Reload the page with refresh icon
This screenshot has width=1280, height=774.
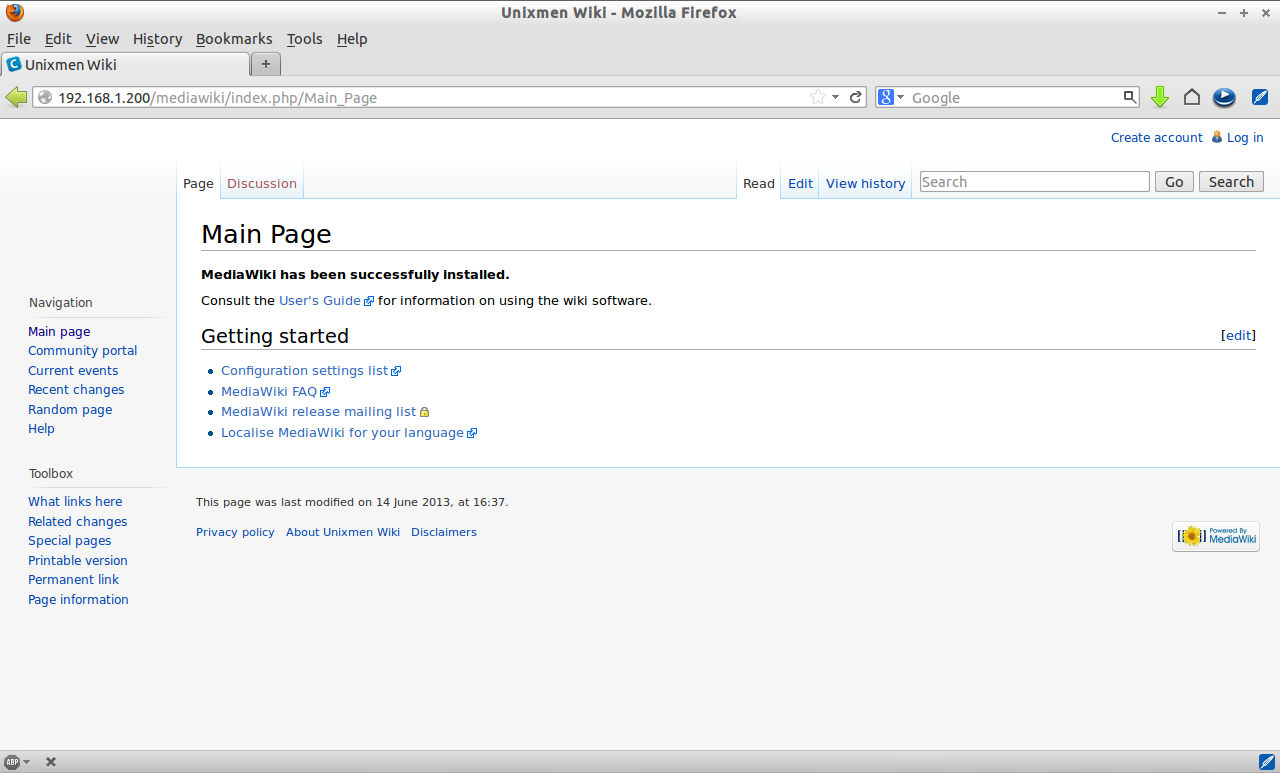(856, 97)
